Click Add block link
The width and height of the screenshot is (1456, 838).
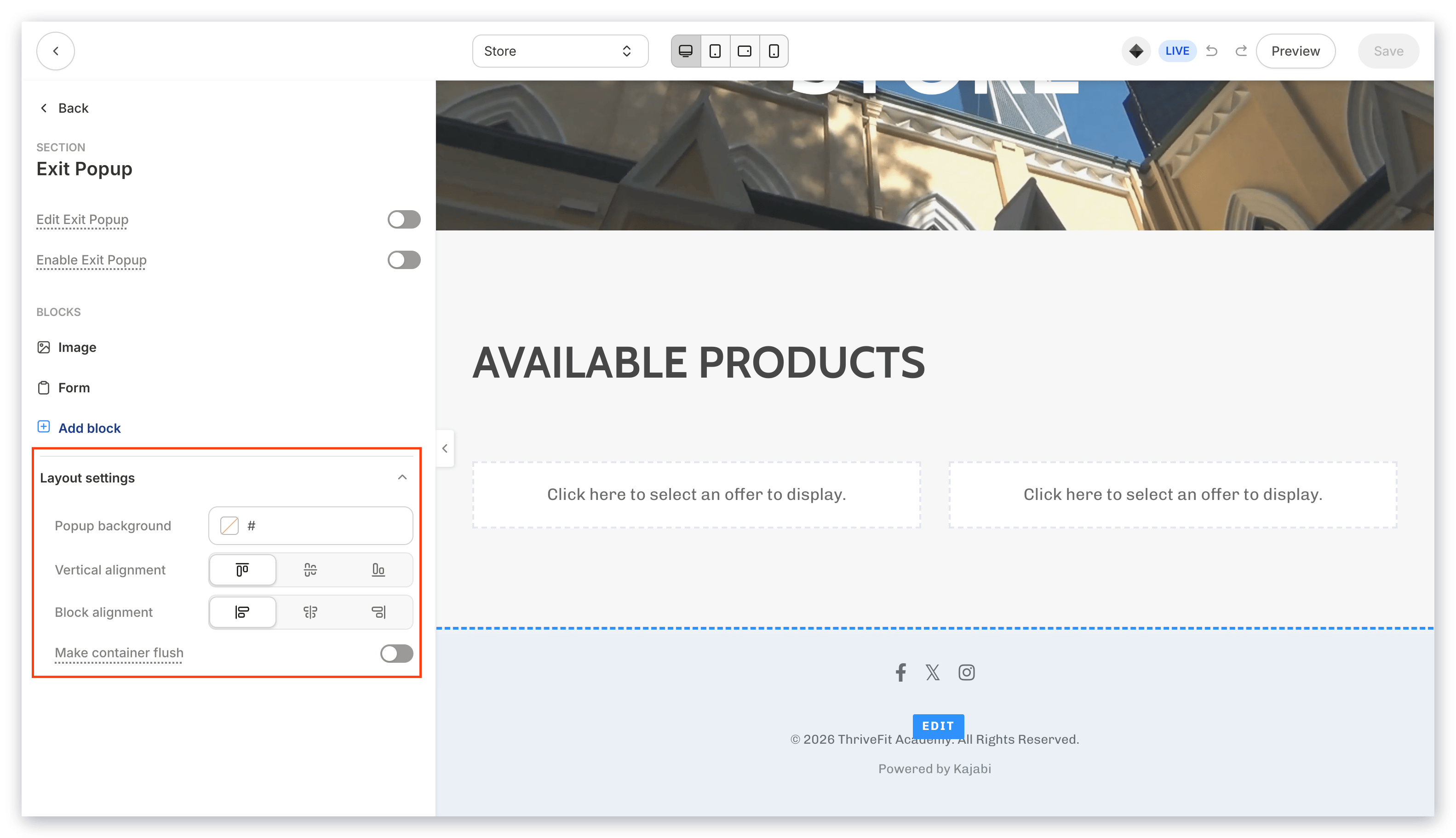click(x=89, y=428)
